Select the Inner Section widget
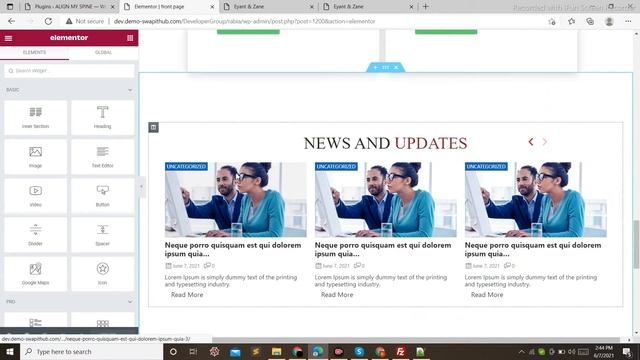This screenshot has height=360, width=640. (36, 118)
